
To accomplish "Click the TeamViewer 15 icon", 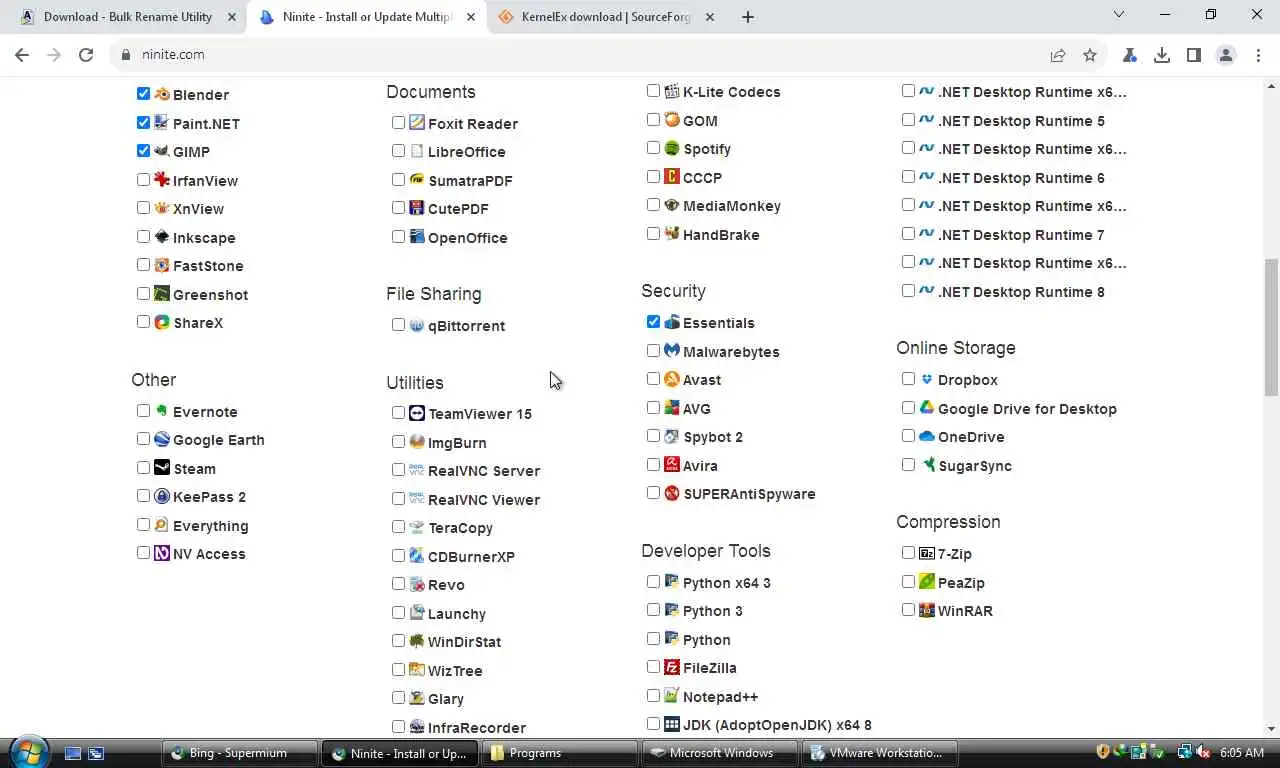I will (416, 413).
